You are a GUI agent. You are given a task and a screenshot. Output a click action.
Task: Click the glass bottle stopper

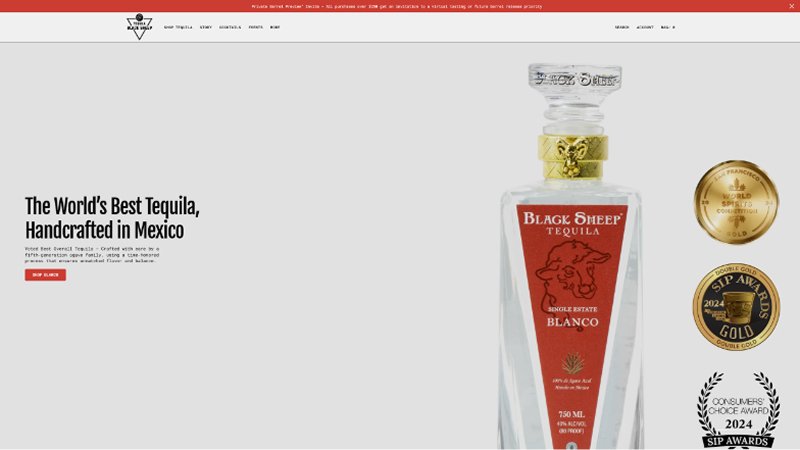574,90
